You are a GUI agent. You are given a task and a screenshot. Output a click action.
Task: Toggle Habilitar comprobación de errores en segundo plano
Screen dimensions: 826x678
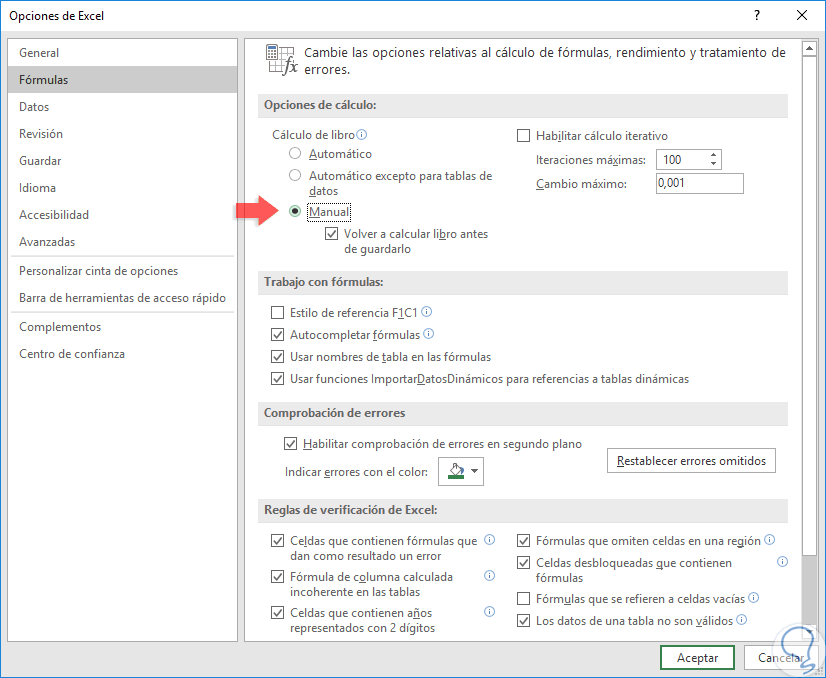coord(290,444)
